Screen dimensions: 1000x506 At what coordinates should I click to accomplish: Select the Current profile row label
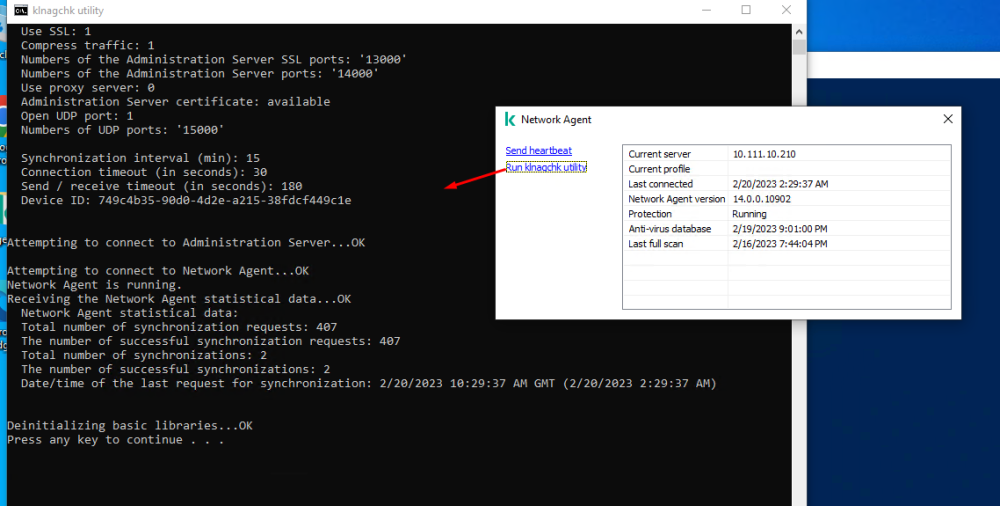pyautogui.click(x=659, y=169)
